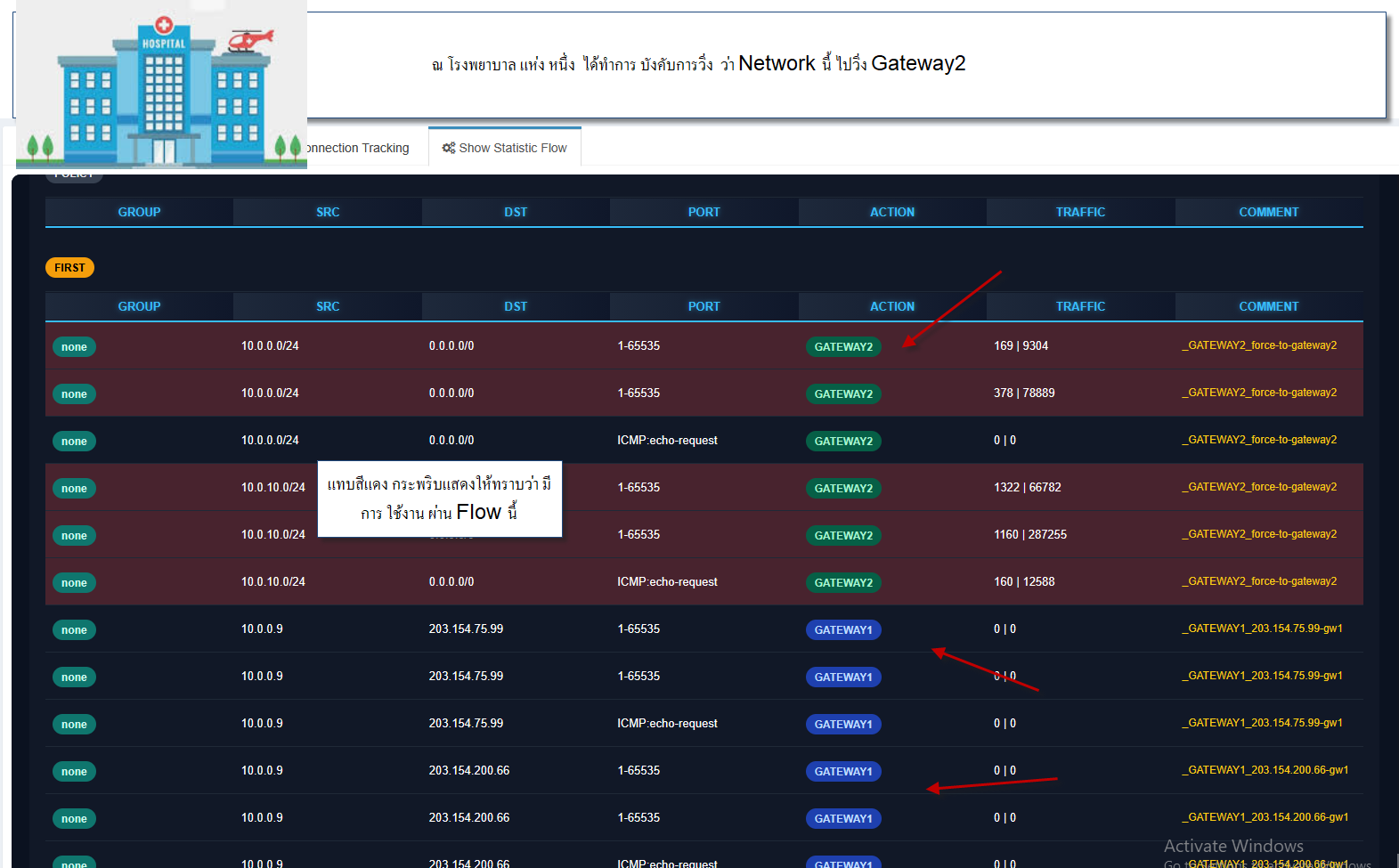Click ACTION header below the FIRST badge

892,306
